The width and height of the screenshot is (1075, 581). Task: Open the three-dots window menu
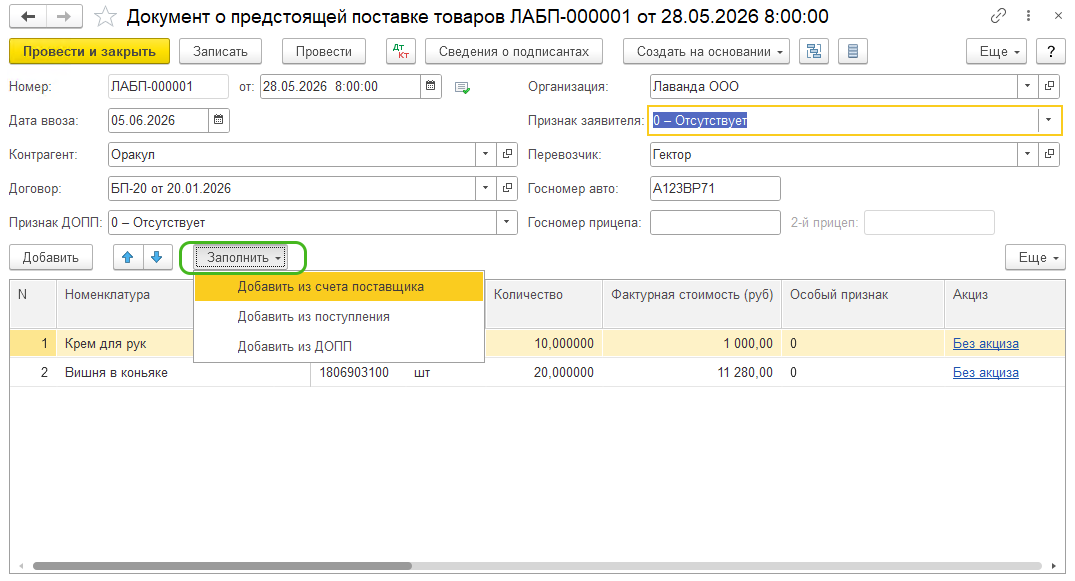coord(1028,16)
